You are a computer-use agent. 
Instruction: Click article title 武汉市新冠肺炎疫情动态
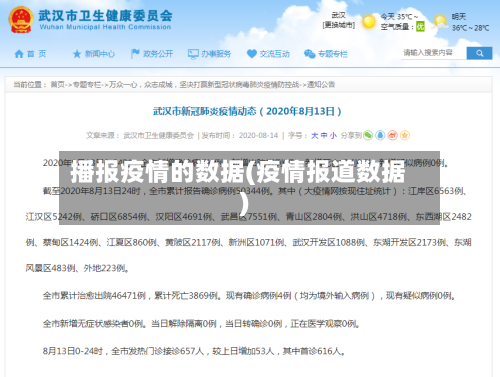247,111
